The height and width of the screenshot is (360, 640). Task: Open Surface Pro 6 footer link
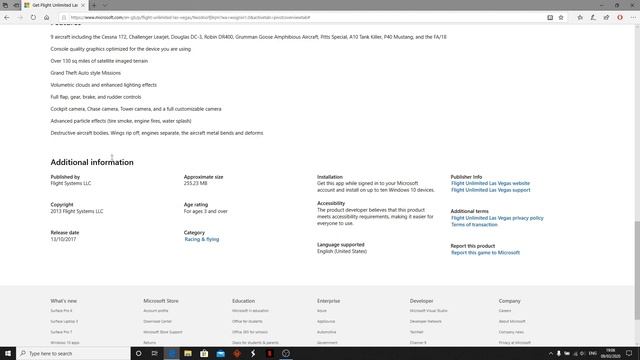[61, 311]
